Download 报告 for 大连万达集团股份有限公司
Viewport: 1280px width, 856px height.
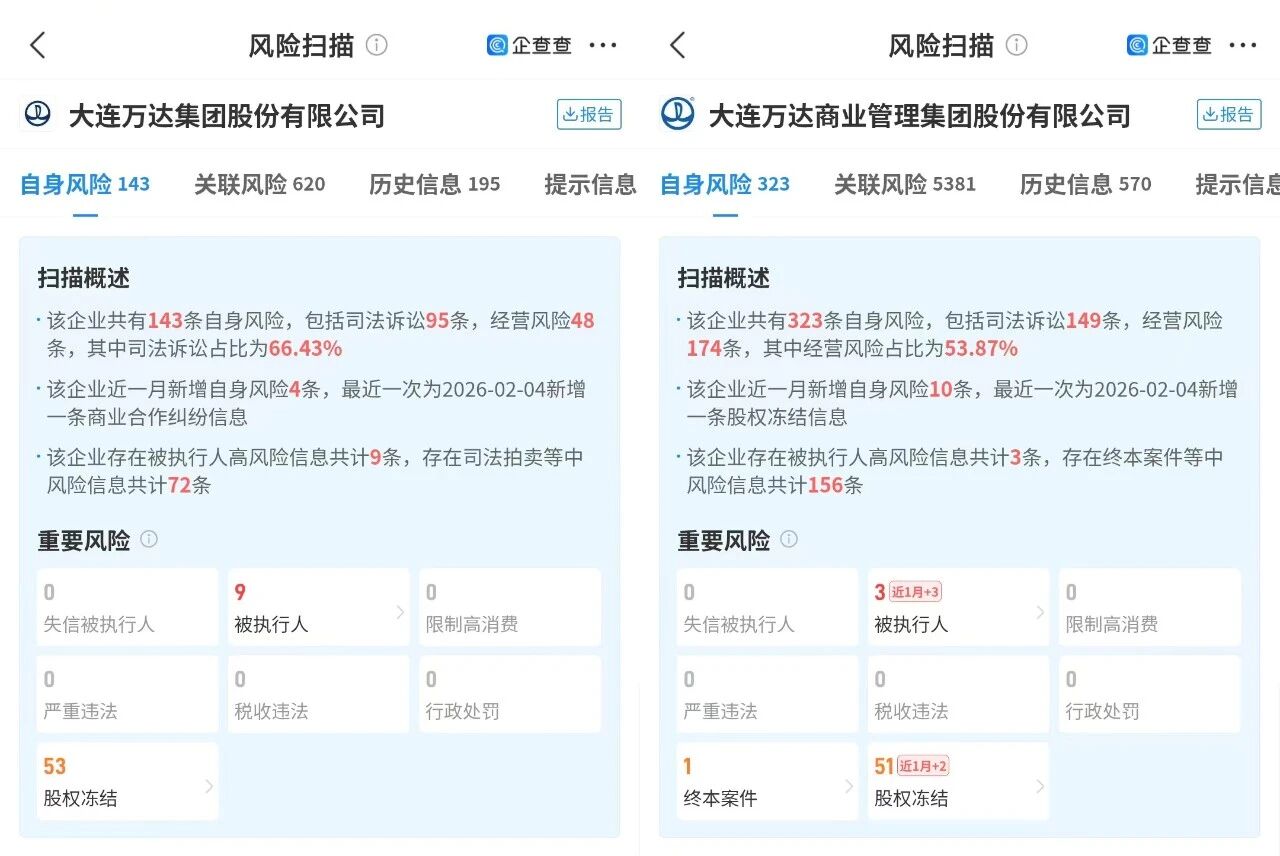[x=589, y=115]
